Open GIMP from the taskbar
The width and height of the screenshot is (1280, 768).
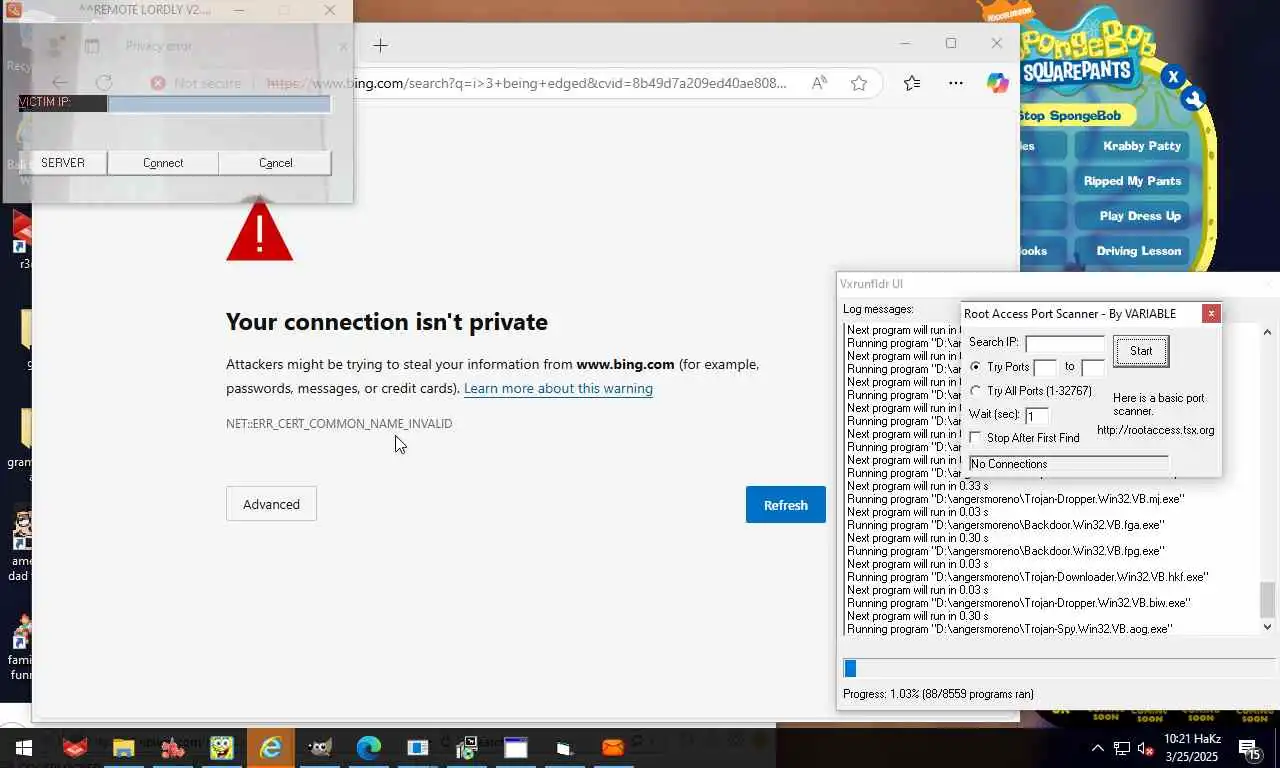[x=320, y=747]
